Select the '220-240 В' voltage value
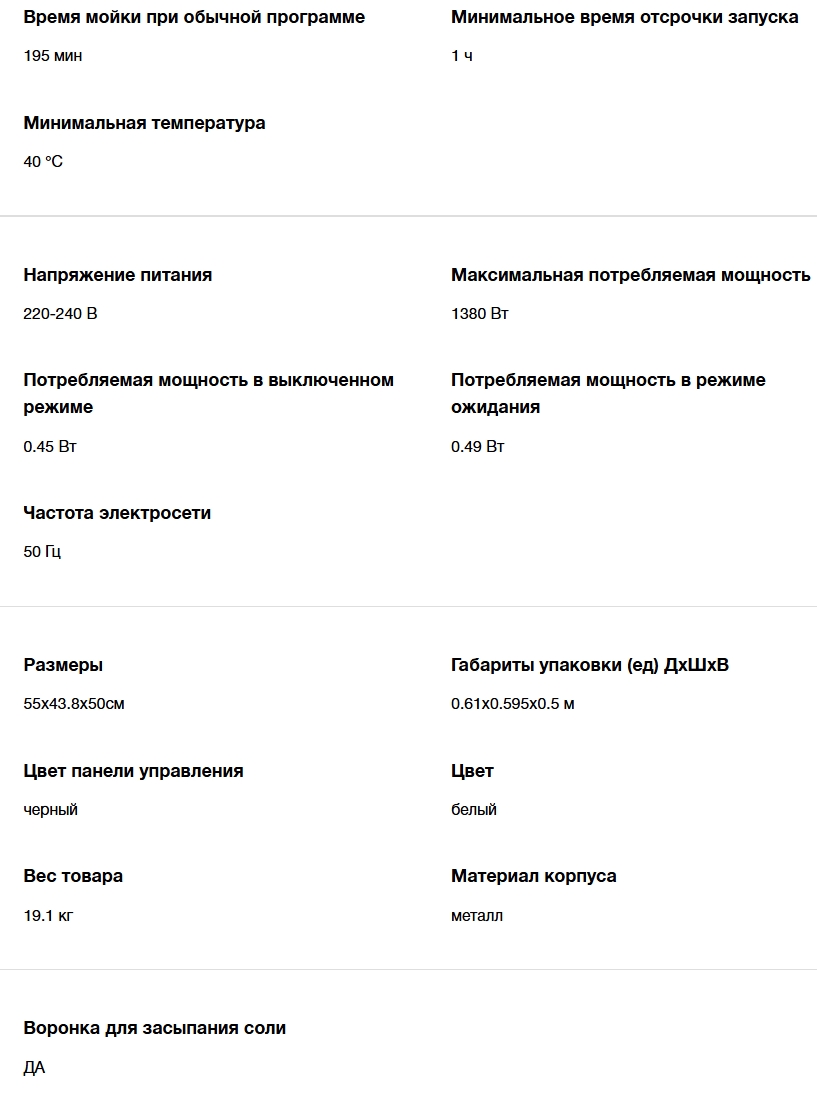The width and height of the screenshot is (817, 1103). coord(60,314)
